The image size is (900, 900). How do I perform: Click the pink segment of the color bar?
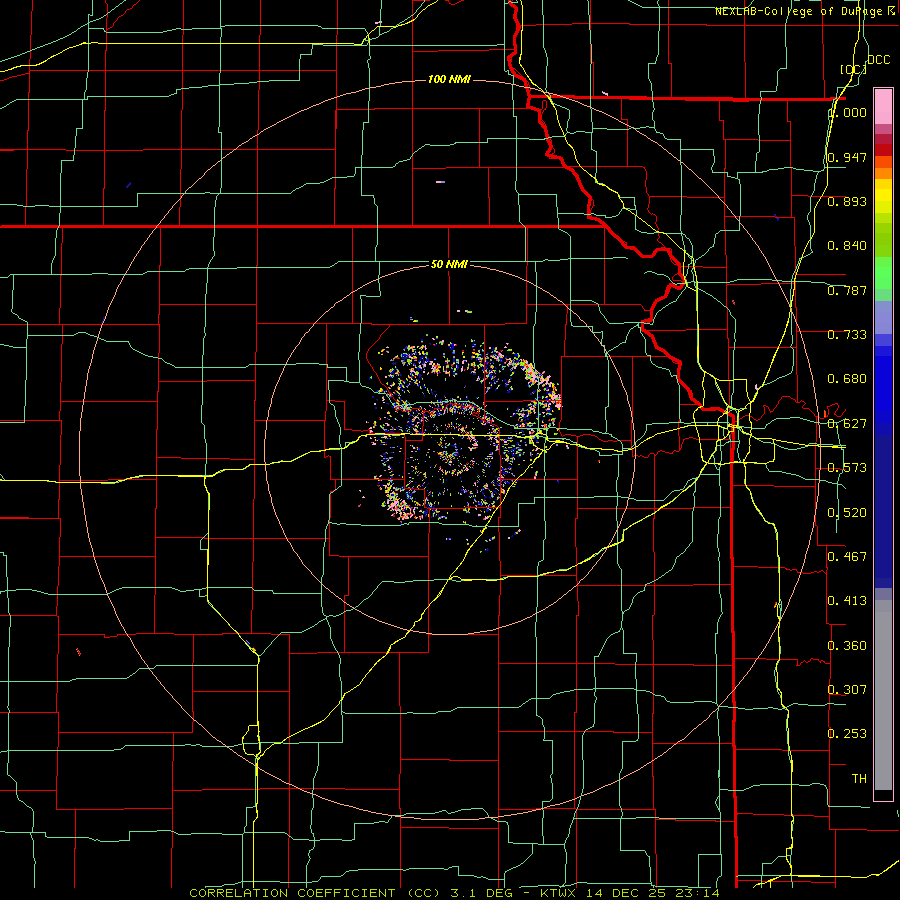(883, 107)
